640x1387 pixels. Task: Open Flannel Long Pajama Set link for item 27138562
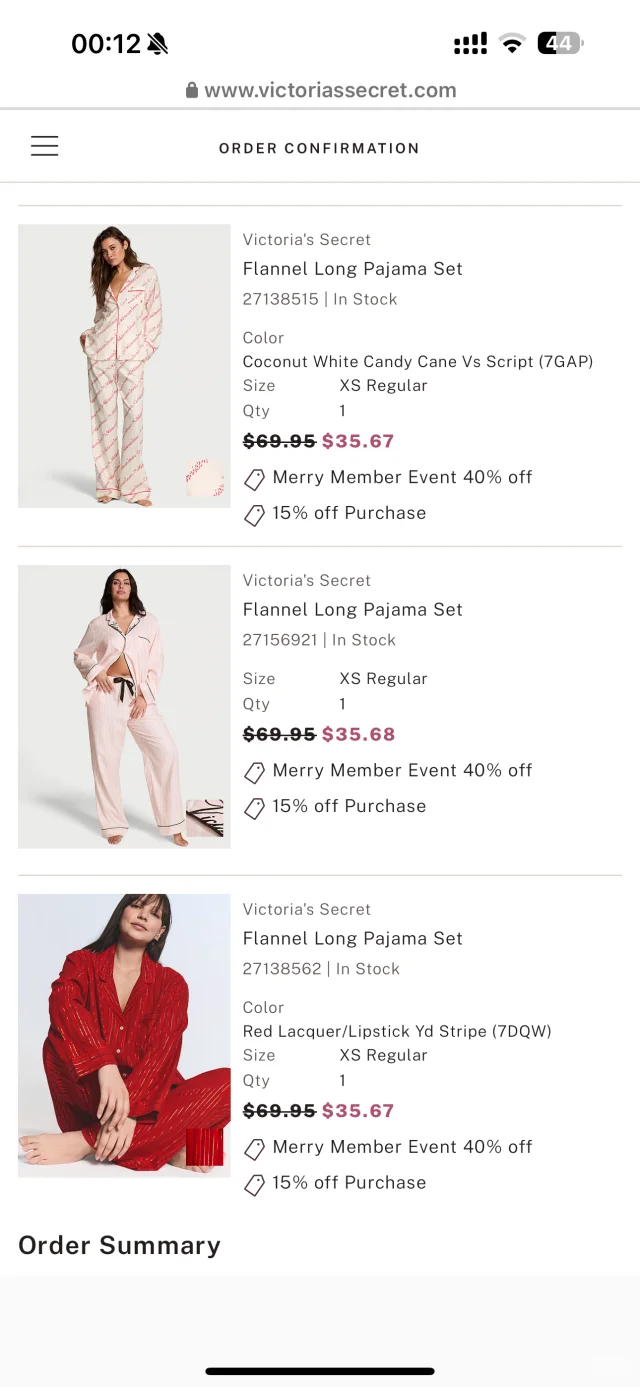click(x=352, y=939)
